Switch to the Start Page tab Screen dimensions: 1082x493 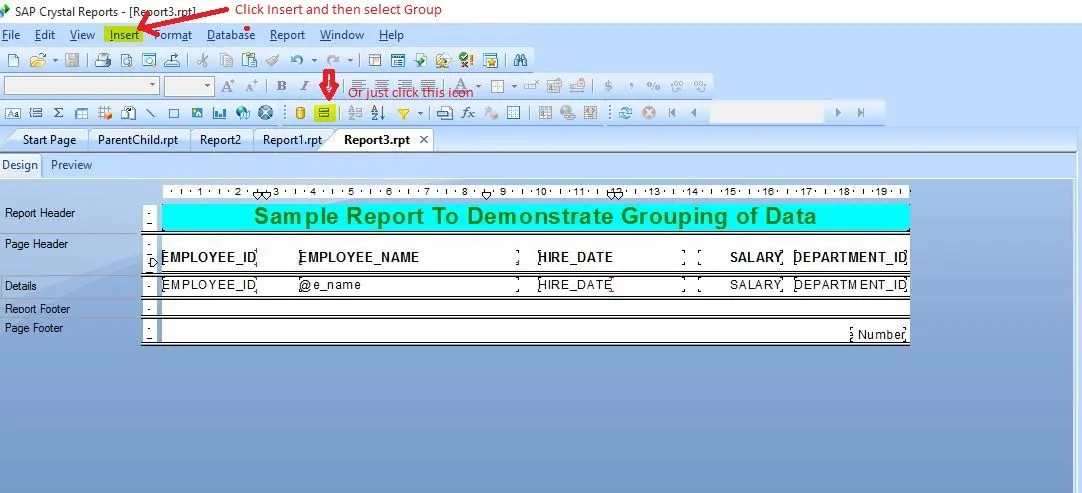(49, 139)
